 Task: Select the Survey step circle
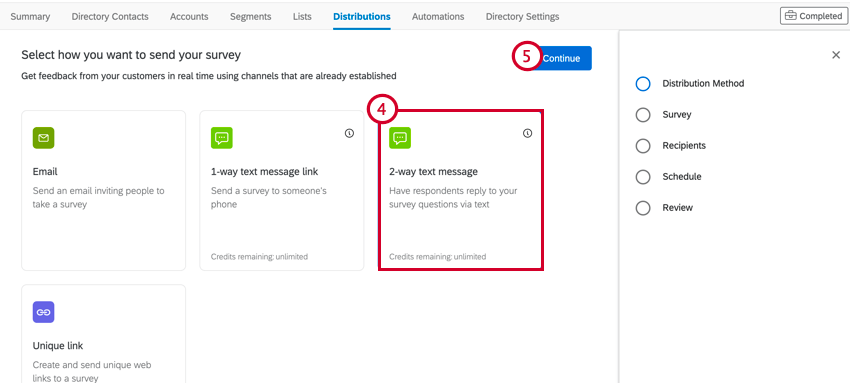643,115
